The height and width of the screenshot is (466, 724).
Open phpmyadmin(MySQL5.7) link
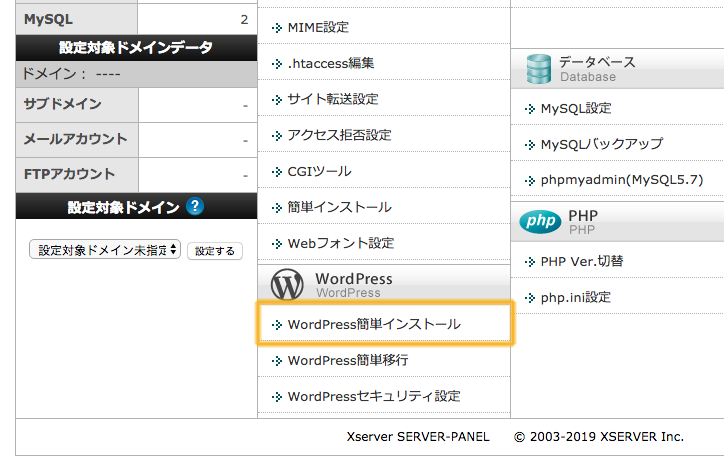point(622,180)
